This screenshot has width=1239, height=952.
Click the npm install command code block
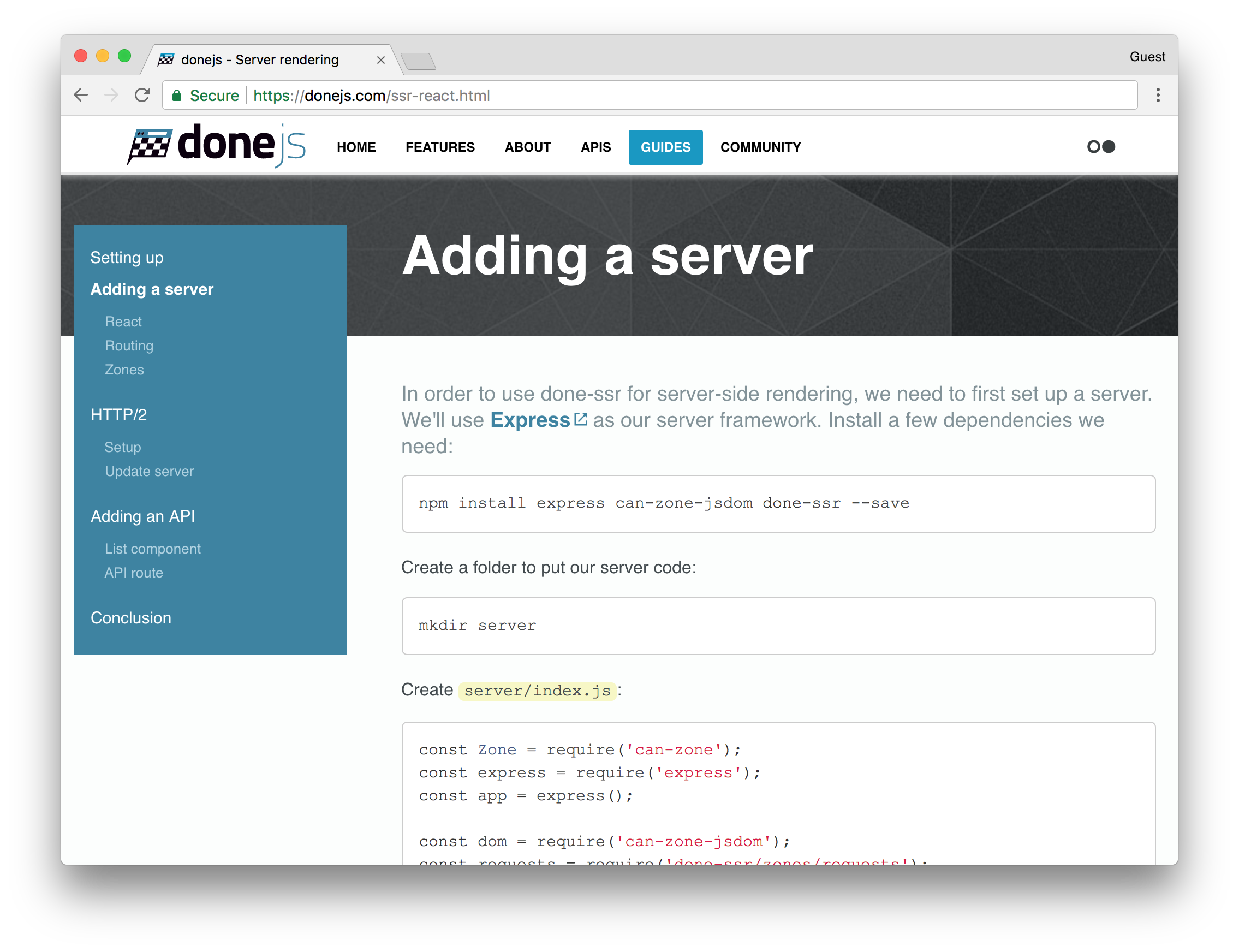pyautogui.click(x=778, y=504)
